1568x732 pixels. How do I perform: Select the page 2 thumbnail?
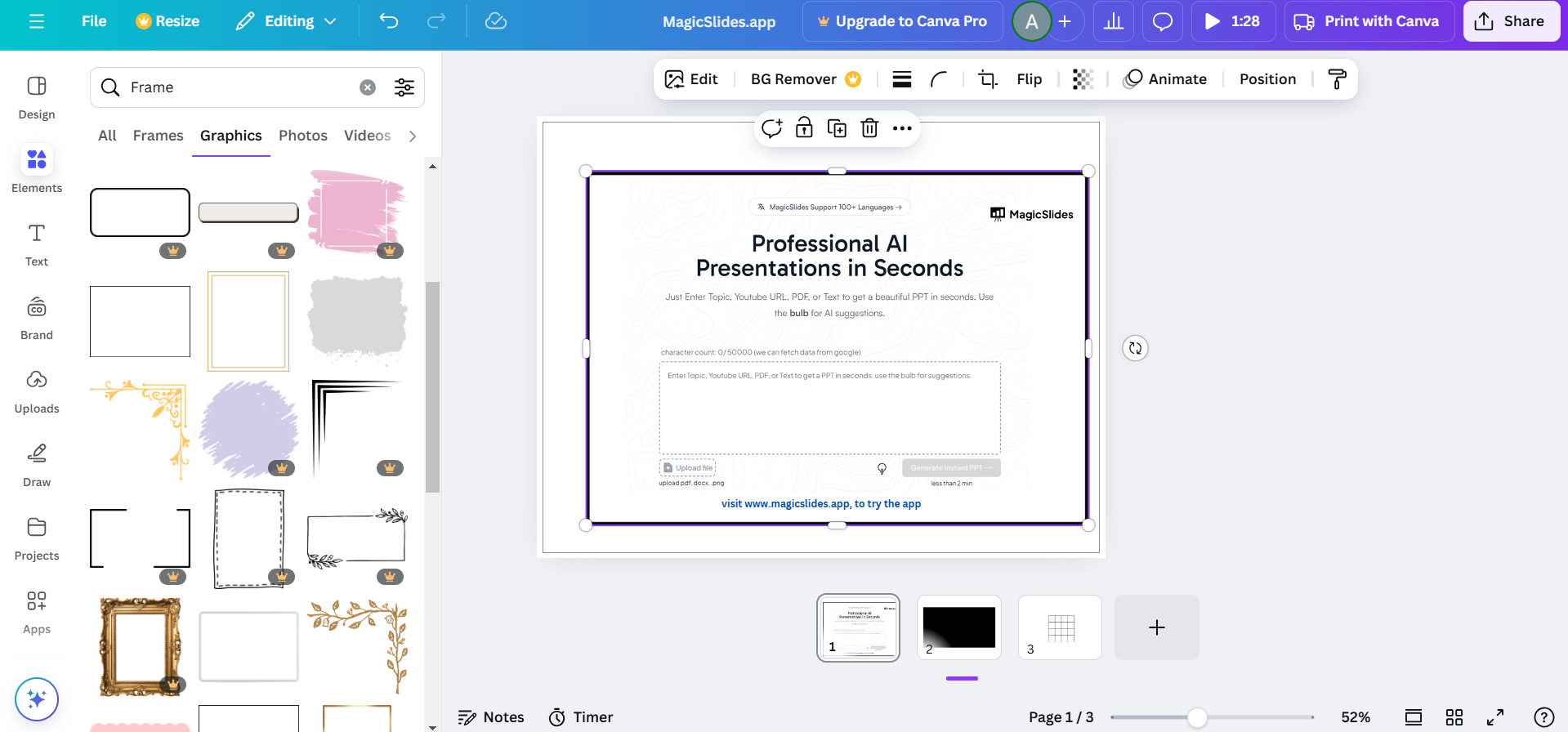[959, 627]
